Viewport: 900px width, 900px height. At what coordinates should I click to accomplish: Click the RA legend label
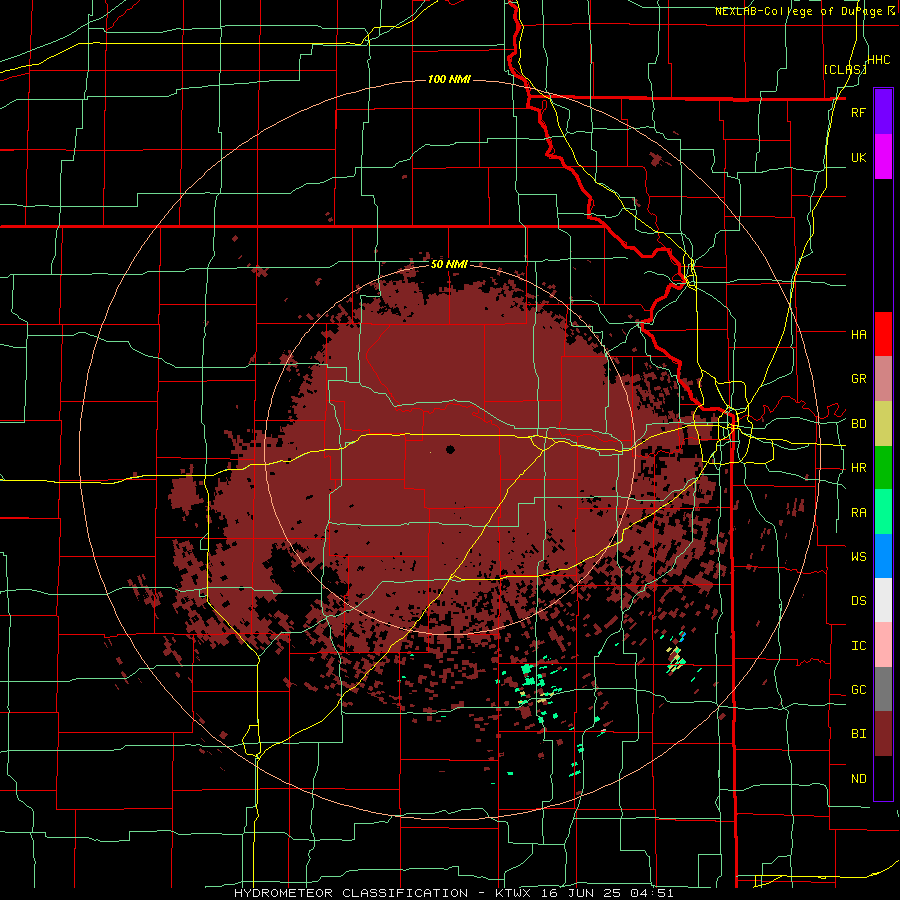(x=858, y=513)
